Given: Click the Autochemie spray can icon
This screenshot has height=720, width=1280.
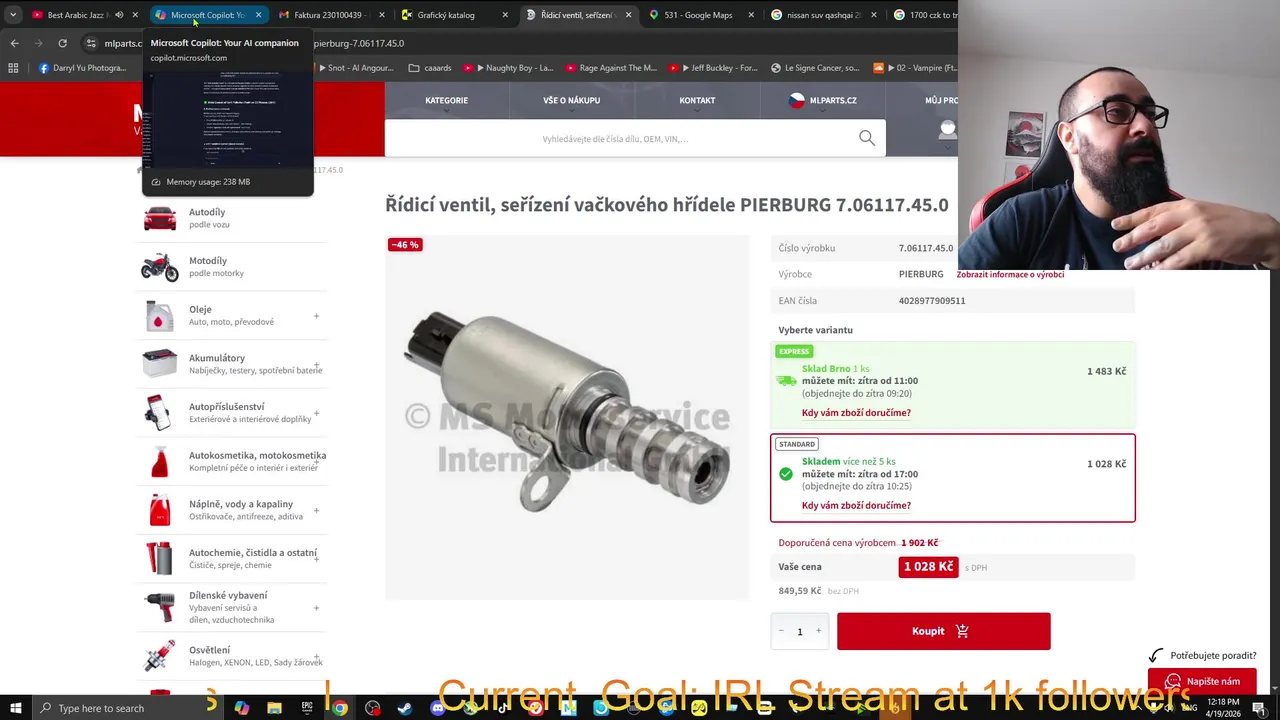Looking at the screenshot, I should [160, 558].
